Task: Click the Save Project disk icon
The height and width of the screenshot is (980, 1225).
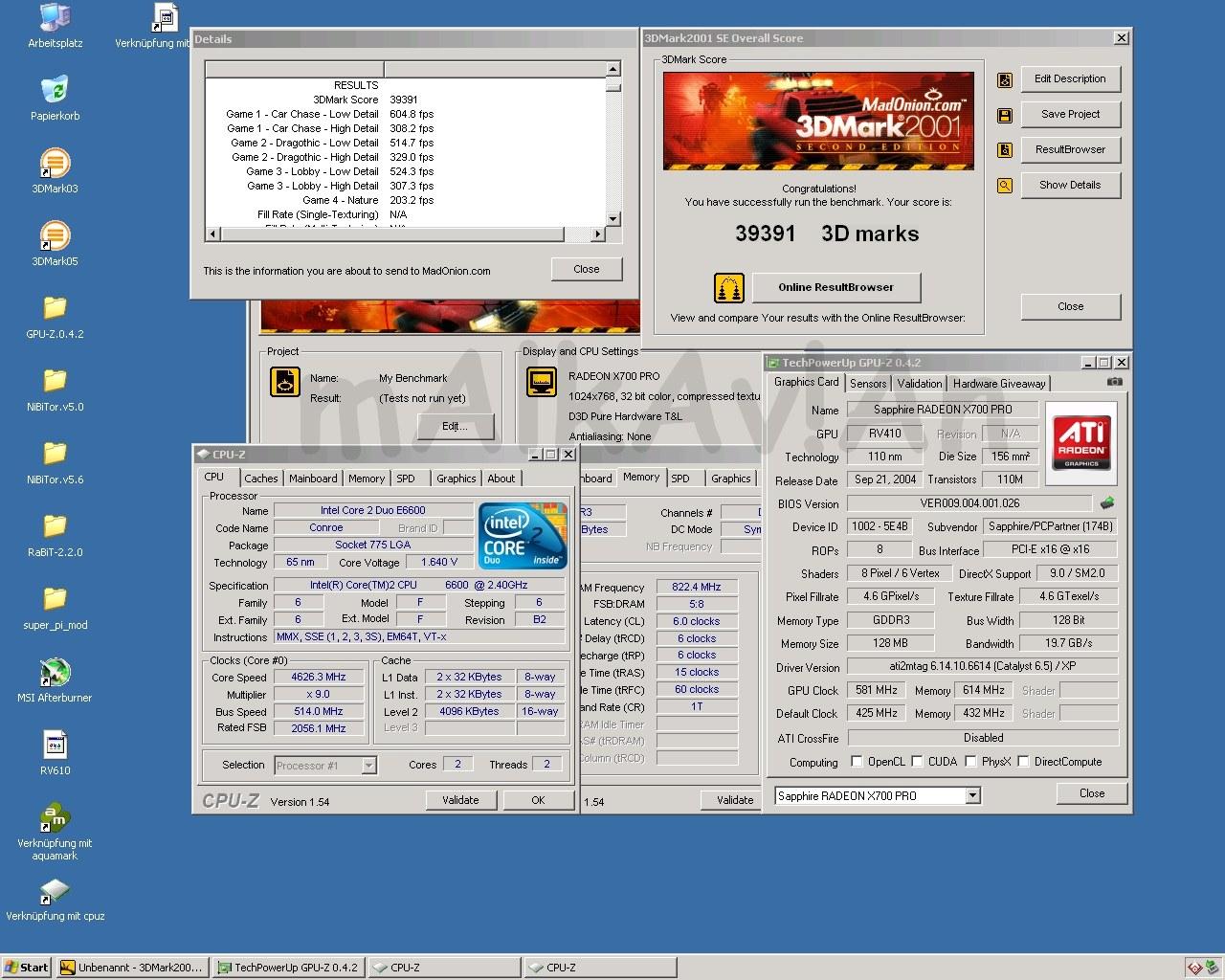Action: (x=1005, y=116)
